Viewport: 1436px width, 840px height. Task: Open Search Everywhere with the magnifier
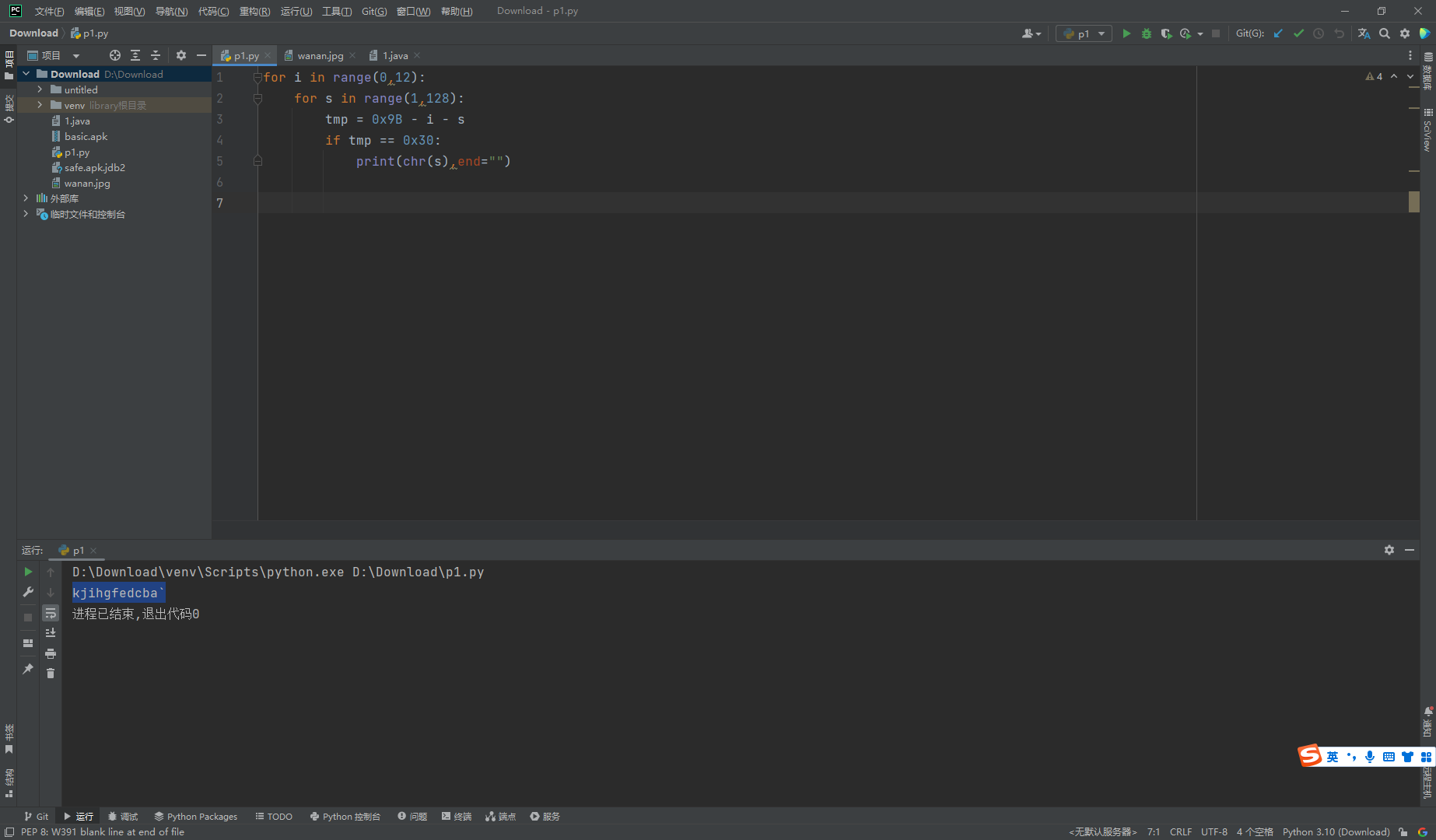pyautogui.click(x=1385, y=33)
